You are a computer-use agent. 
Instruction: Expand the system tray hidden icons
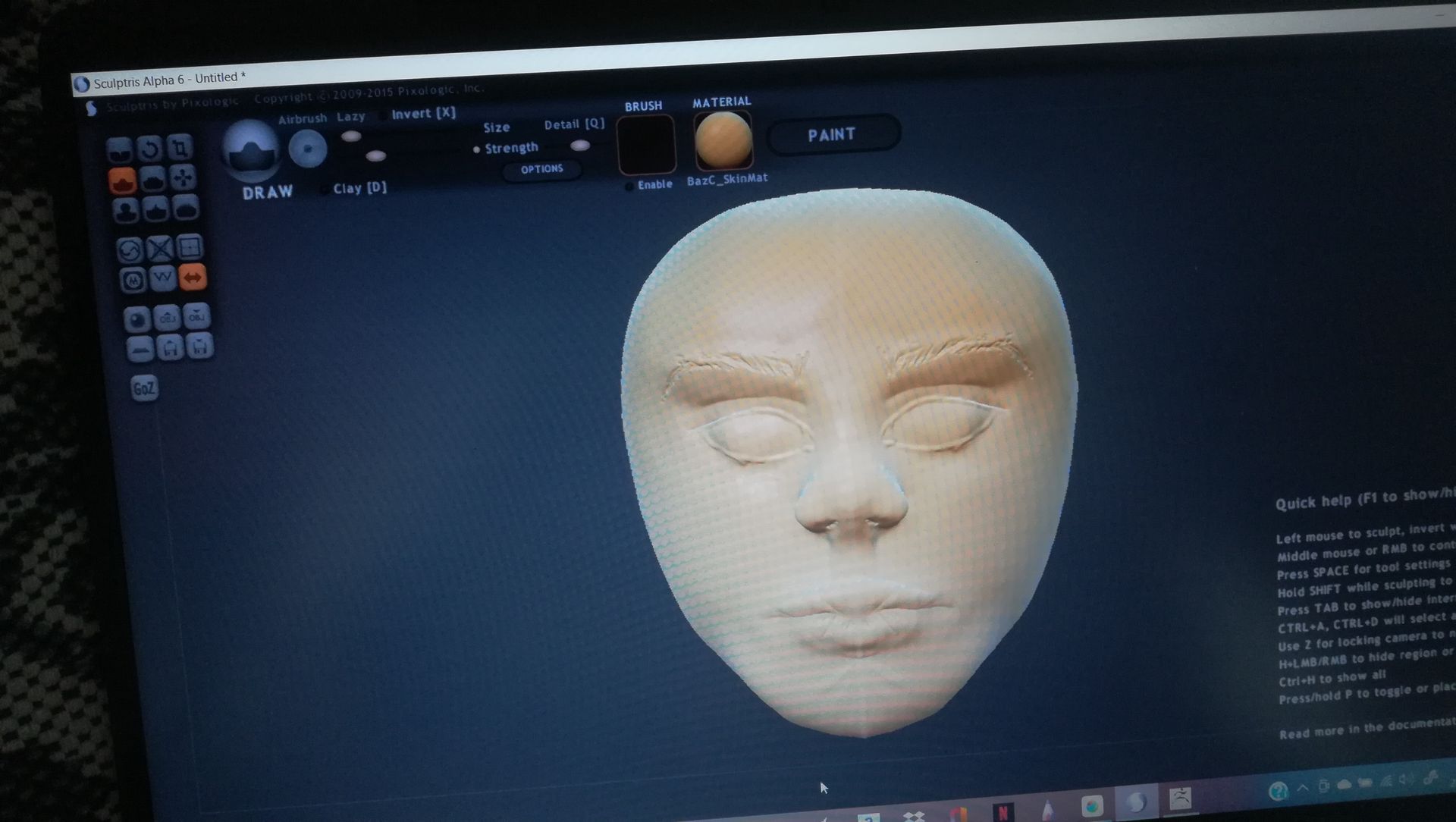pos(1303,788)
